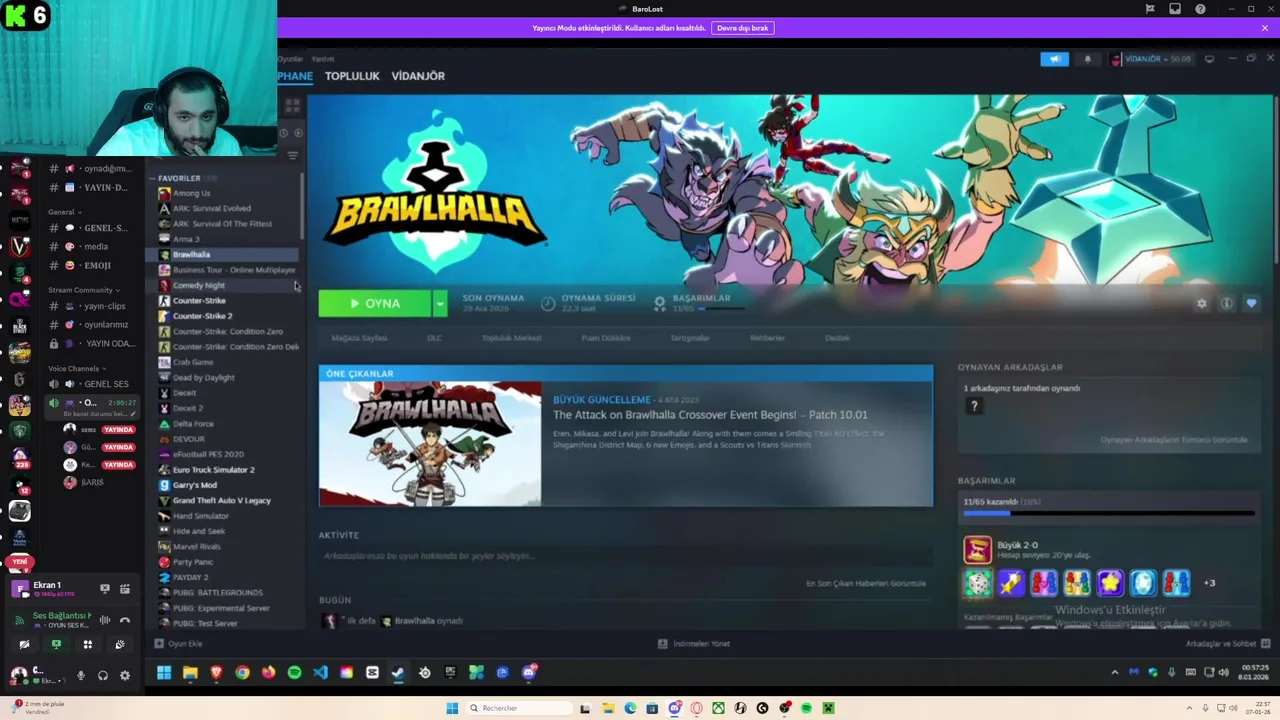Open dropdown arrow beside OYNA button
This screenshot has height=720, width=1280.
click(x=439, y=303)
